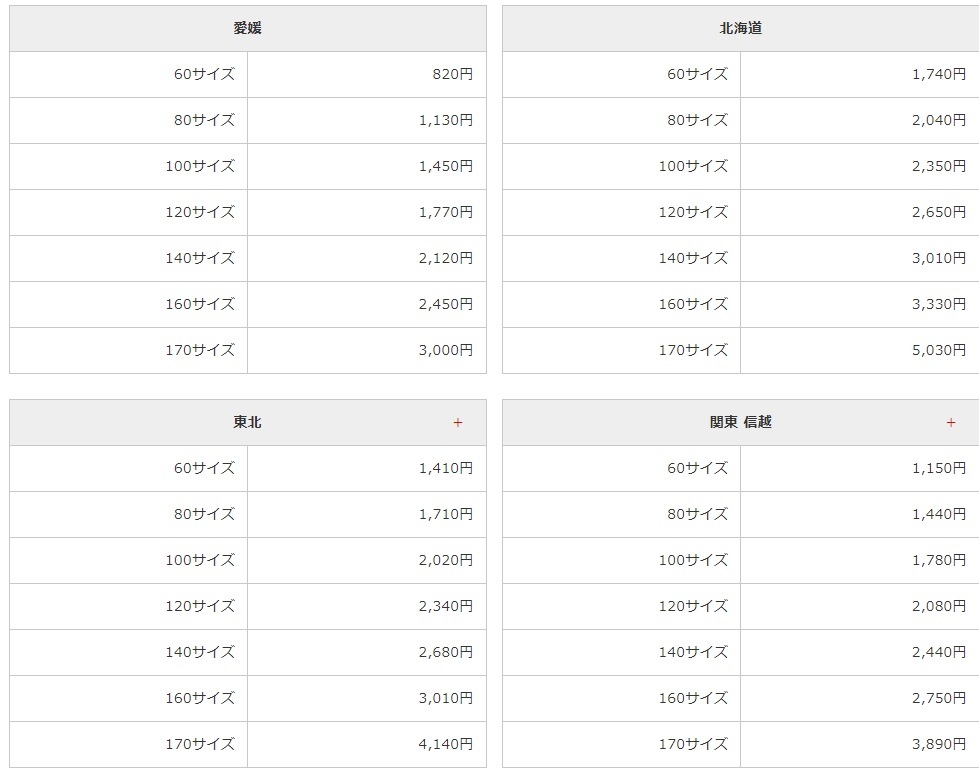Expand the 東北 region plus icon

(x=458, y=423)
